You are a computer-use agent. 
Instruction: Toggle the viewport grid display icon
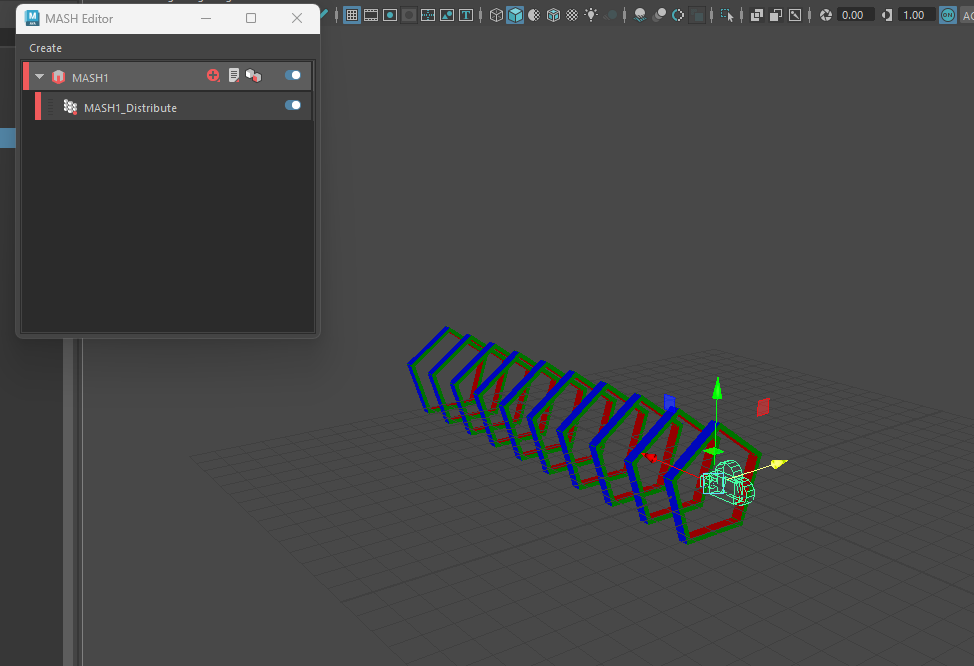(352, 15)
